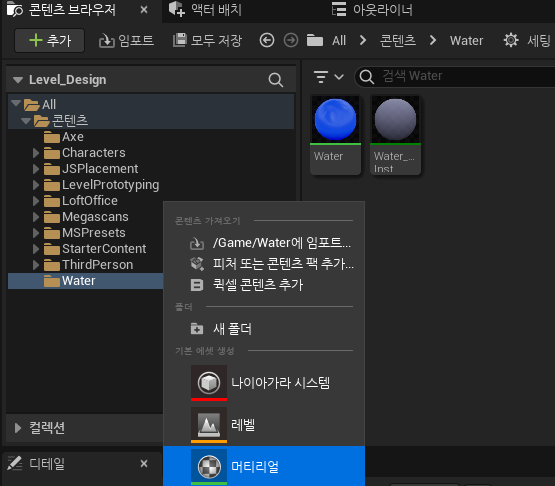Expand the Collections (컬렉션) section
The image size is (555, 486).
click(x=17, y=428)
